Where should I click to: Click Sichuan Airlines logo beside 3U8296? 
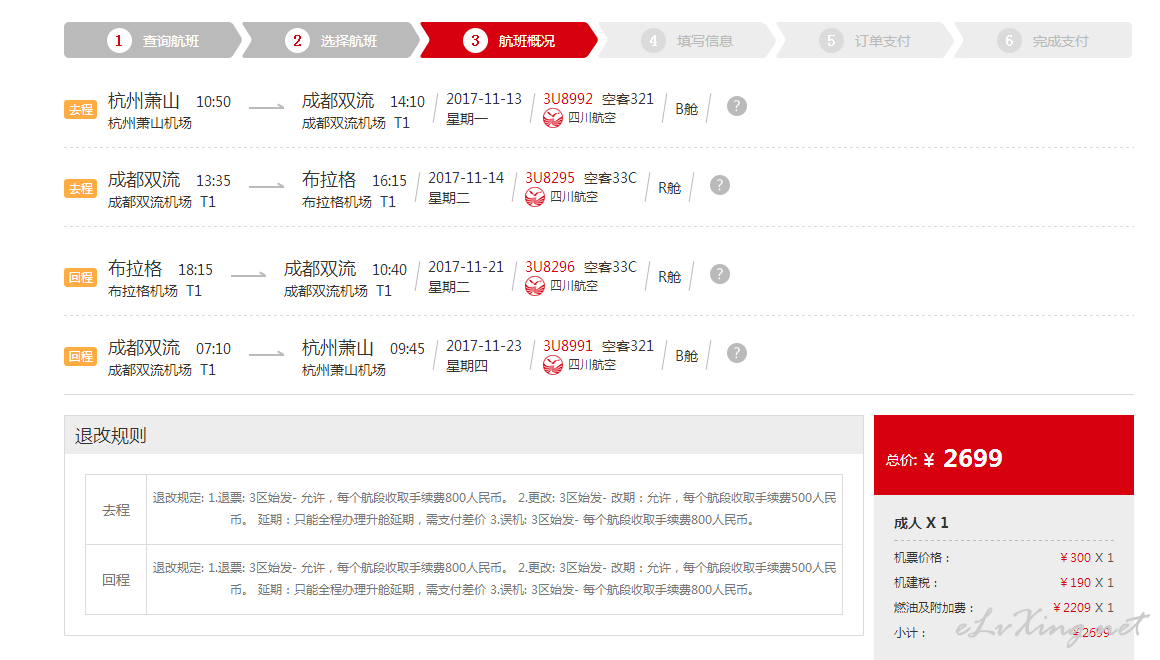coord(535,286)
